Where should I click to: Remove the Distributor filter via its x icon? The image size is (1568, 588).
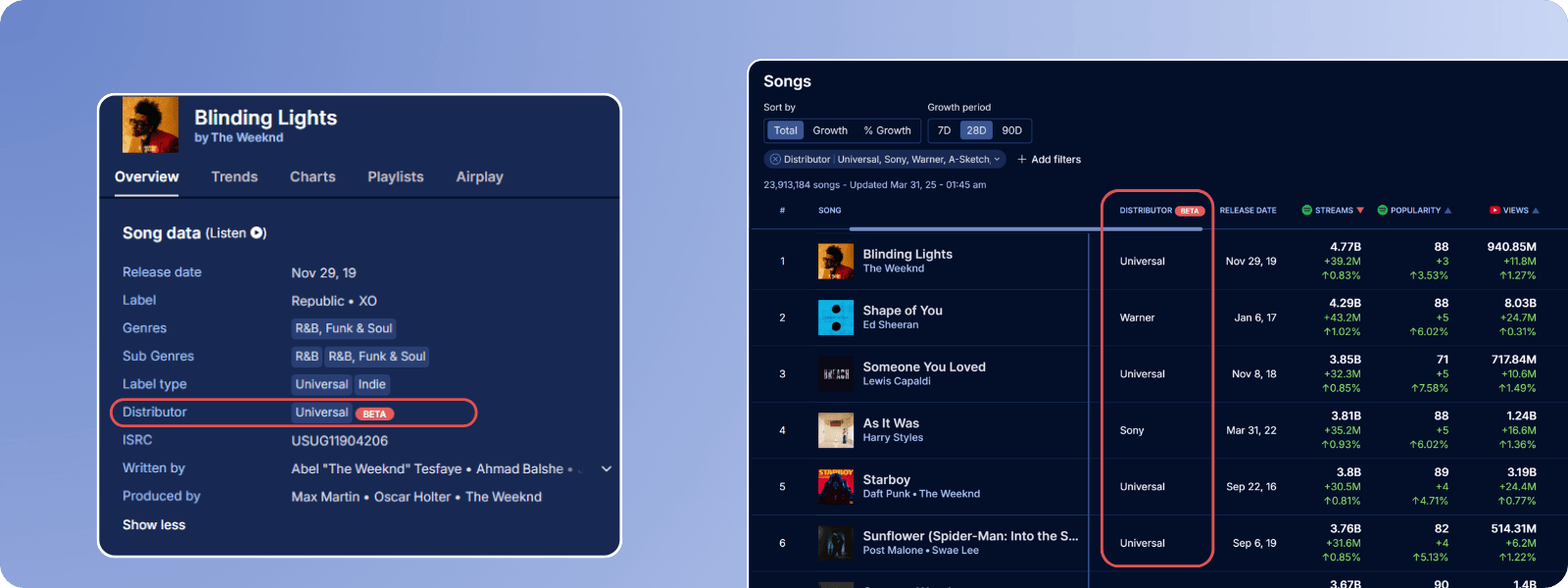[x=775, y=160]
